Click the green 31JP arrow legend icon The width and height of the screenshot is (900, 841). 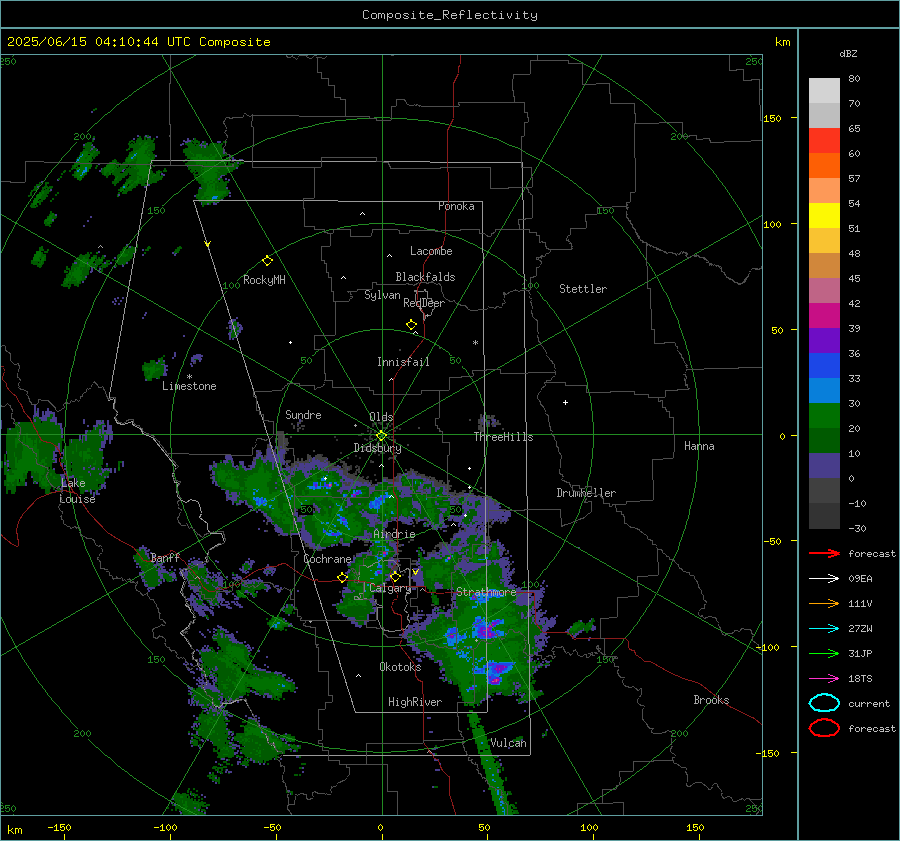click(824, 653)
